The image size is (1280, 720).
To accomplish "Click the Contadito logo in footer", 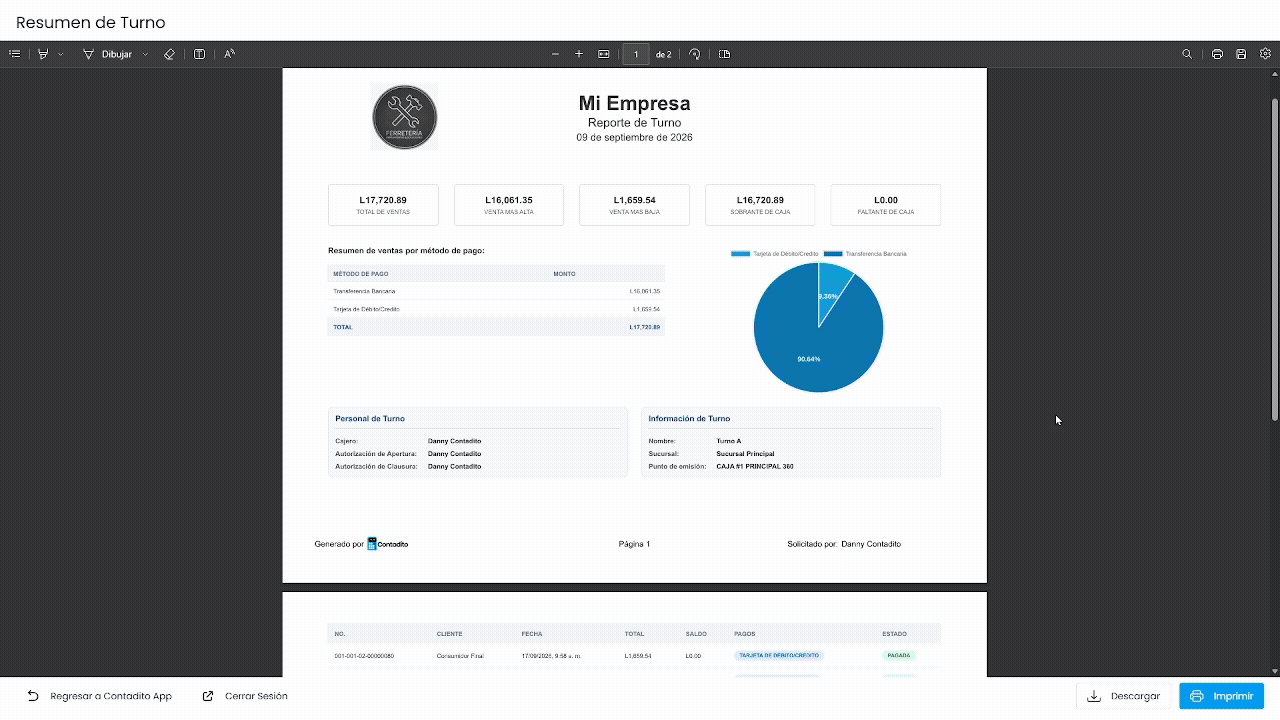I will click(387, 544).
